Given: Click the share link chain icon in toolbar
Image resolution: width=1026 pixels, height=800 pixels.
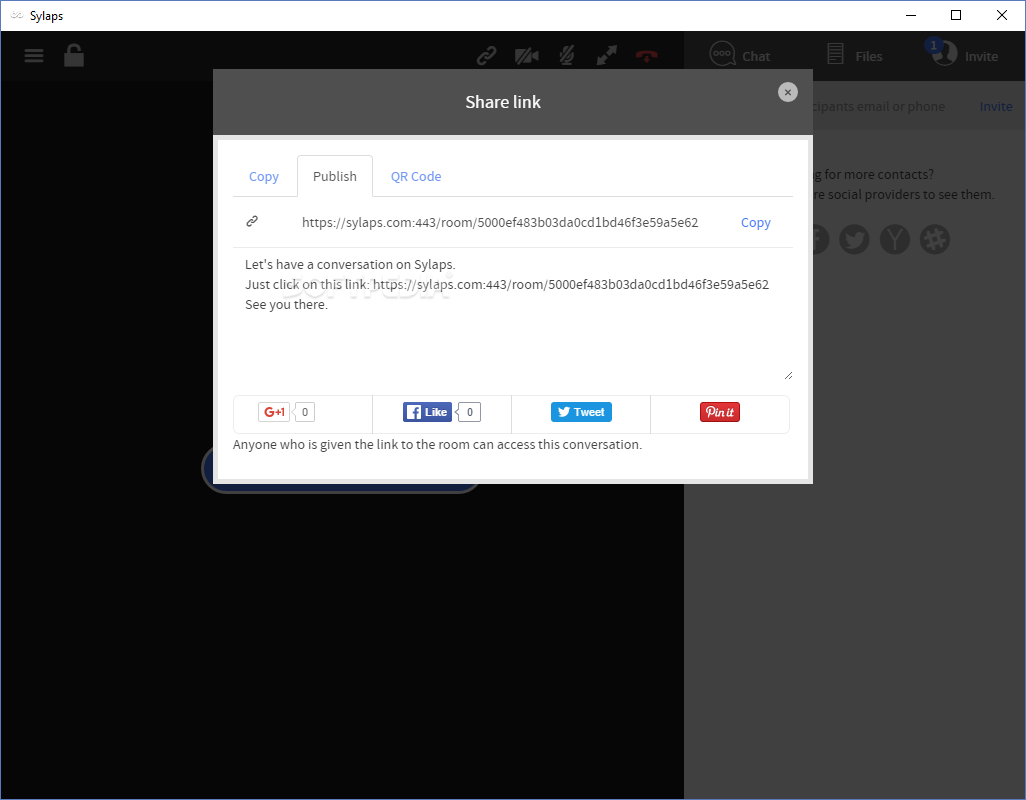Looking at the screenshot, I should [x=486, y=56].
